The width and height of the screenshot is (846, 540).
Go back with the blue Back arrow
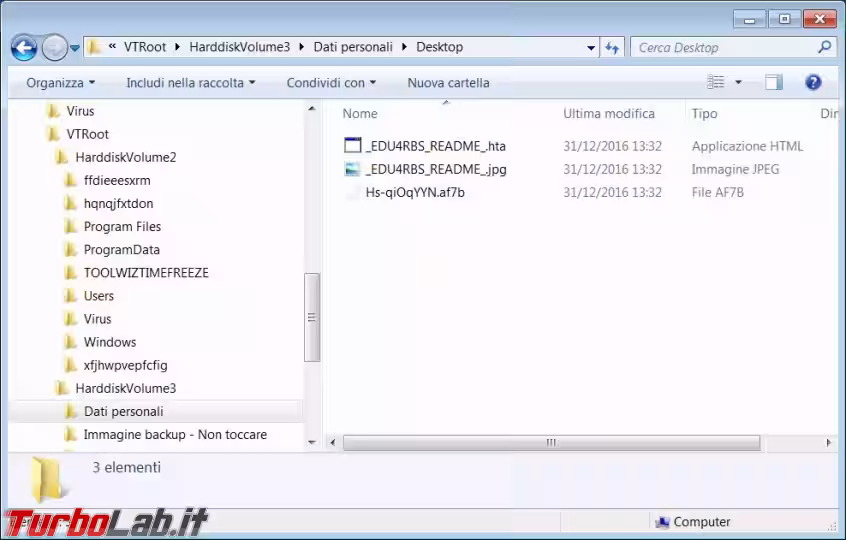coord(24,48)
